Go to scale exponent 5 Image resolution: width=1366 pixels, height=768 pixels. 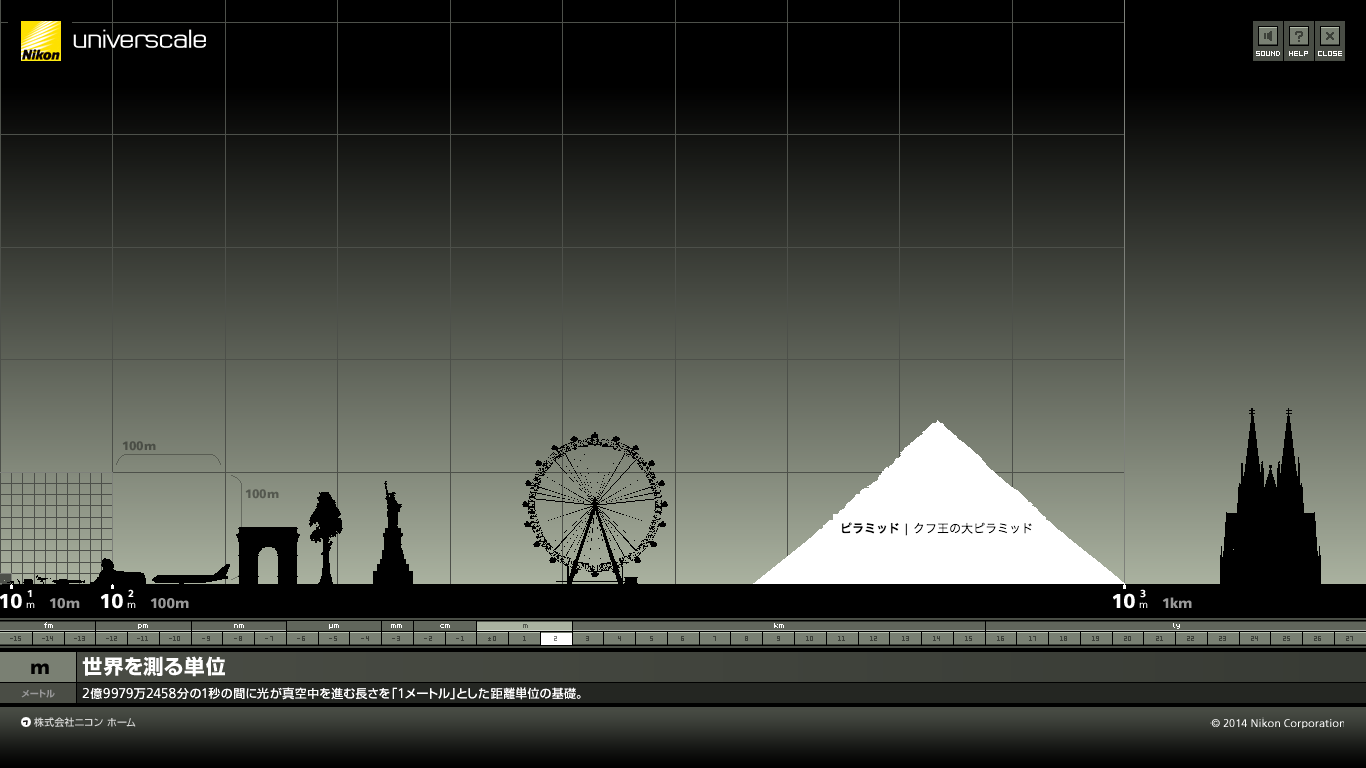[651, 638]
